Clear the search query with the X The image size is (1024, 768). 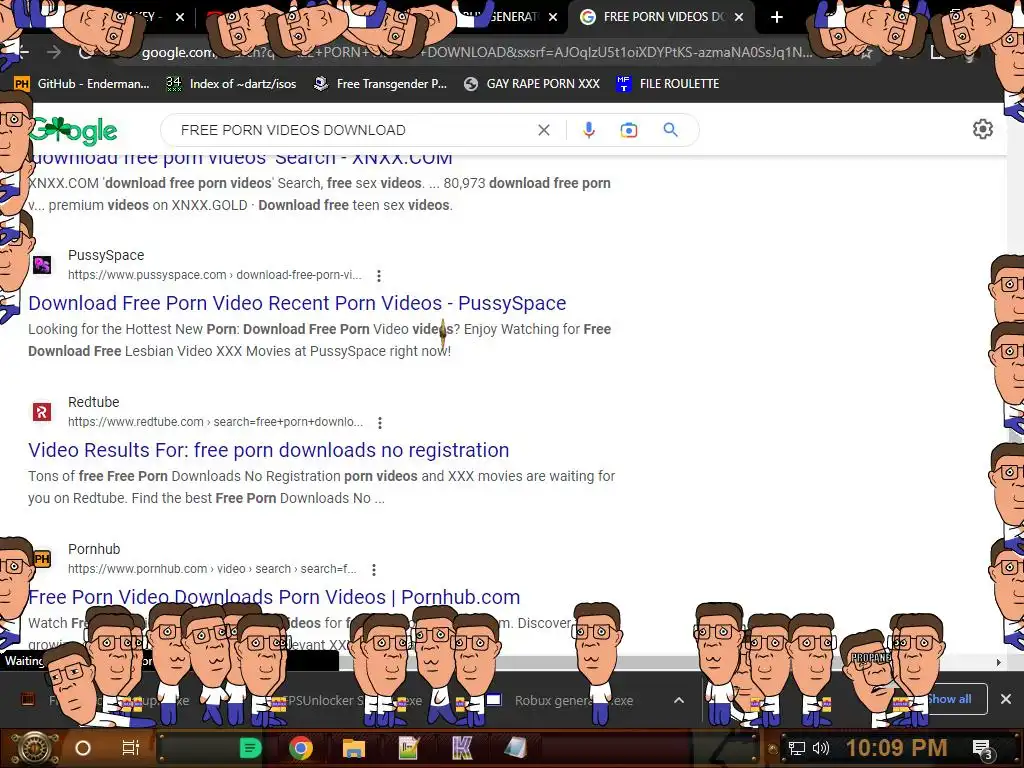(543, 130)
